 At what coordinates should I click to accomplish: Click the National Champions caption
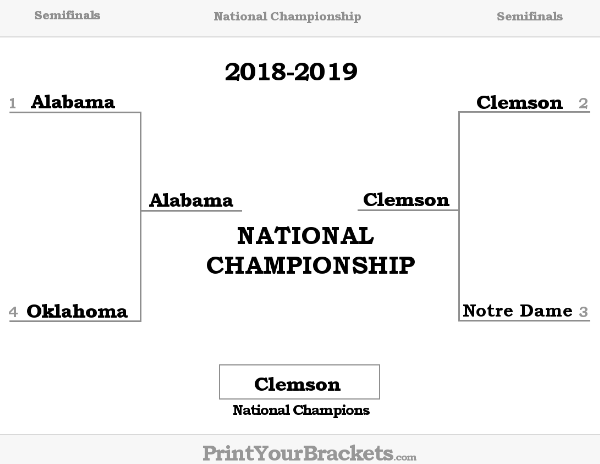pyautogui.click(x=301, y=410)
